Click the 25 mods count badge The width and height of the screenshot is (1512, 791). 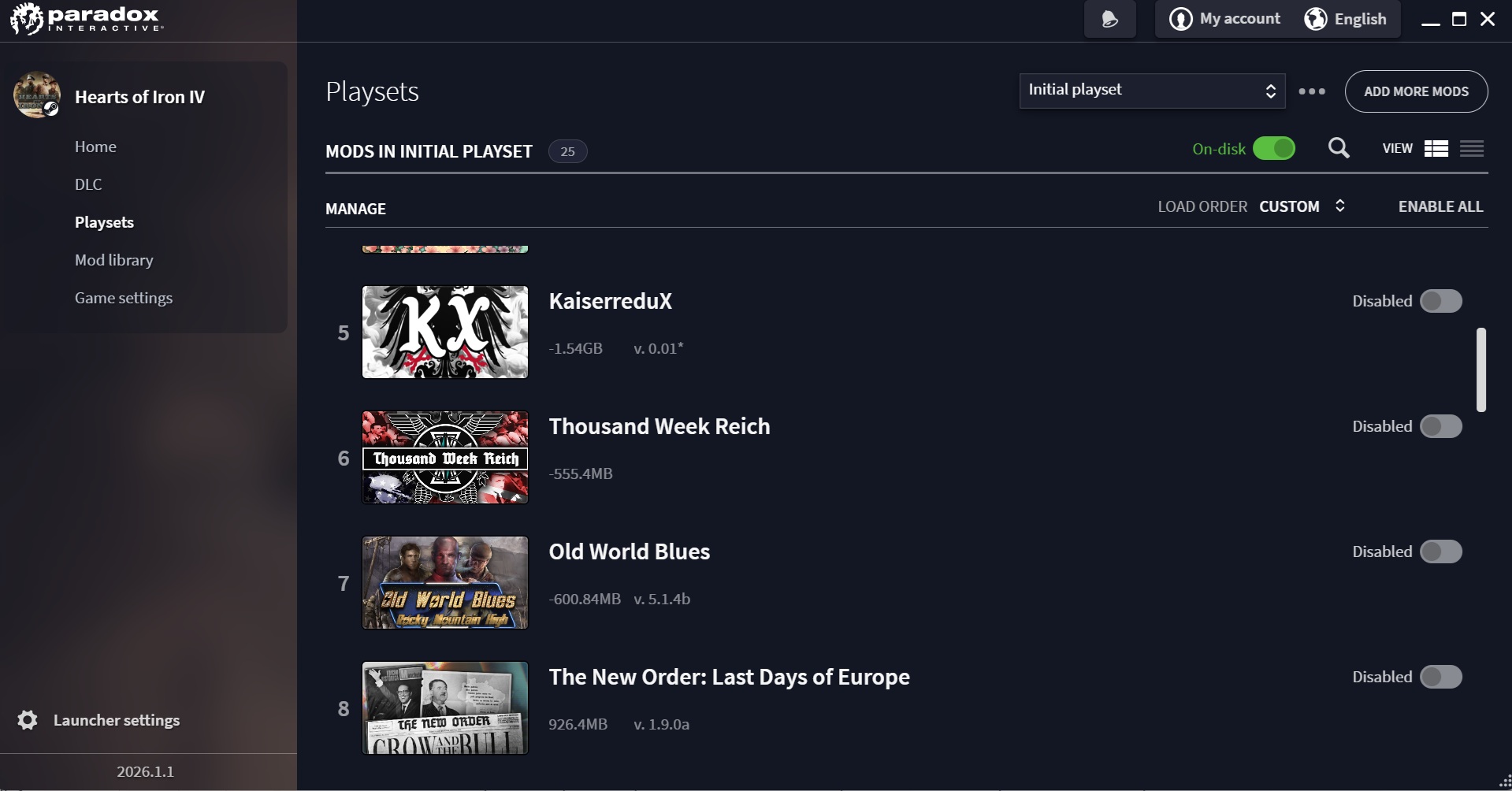567,151
